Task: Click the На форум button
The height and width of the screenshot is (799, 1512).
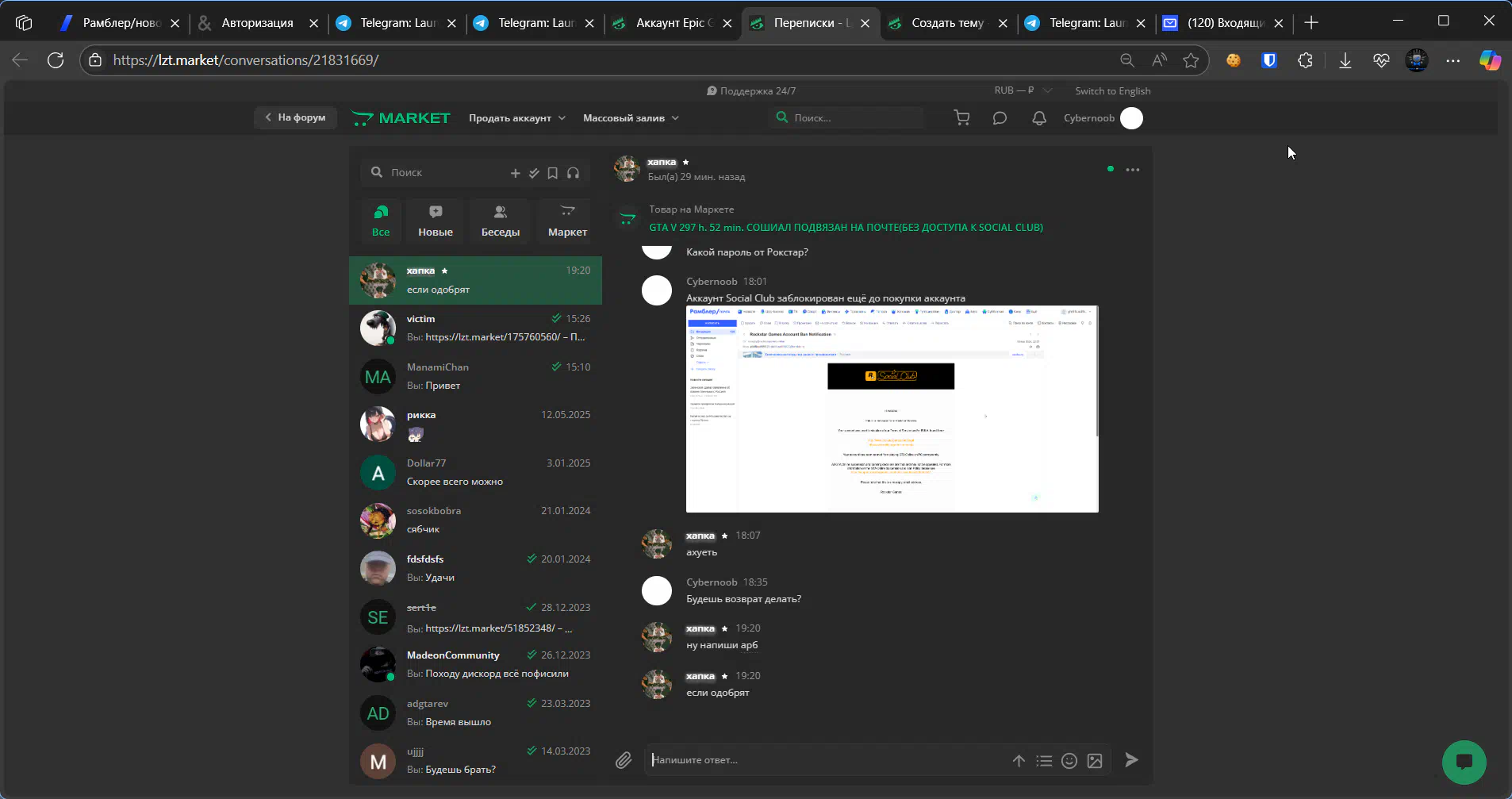Action: click(295, 117)
